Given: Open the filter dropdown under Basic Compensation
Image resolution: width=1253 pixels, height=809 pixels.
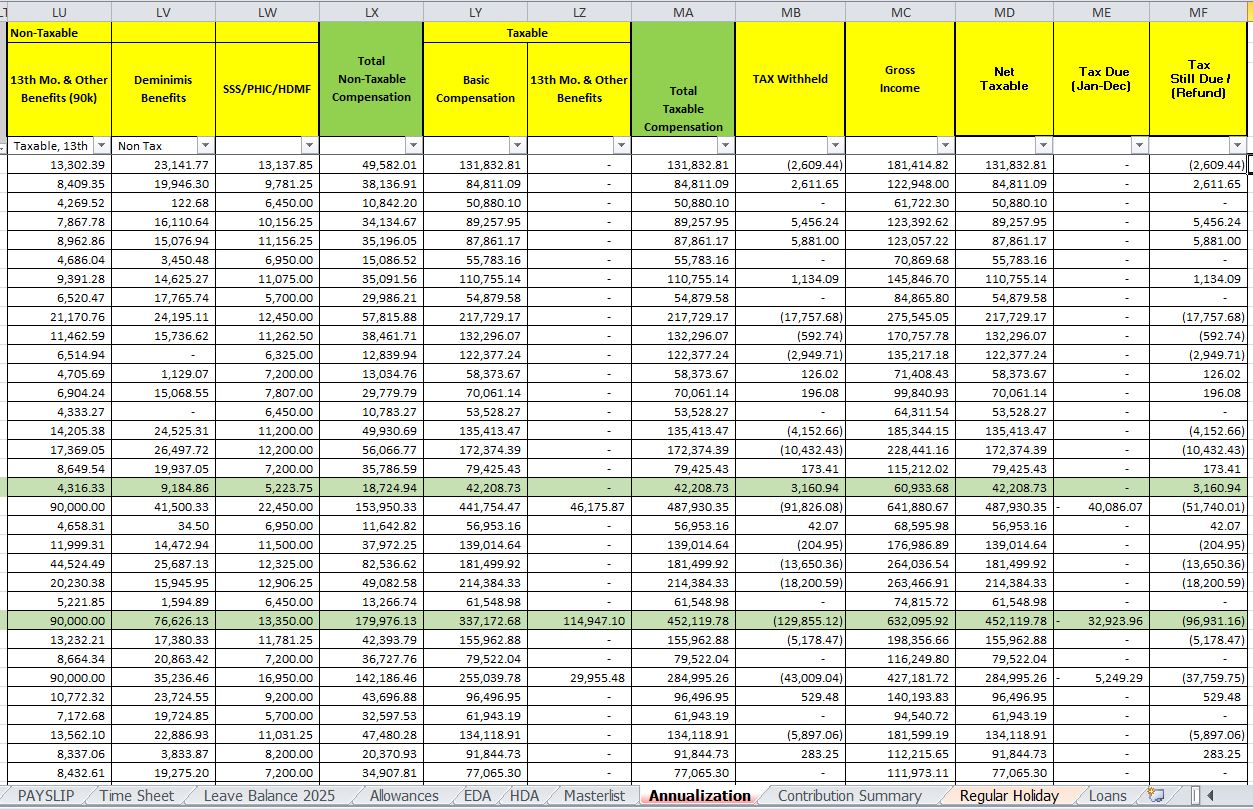Looking at the screenshot, I should pyautogui.click(x=517, y=146).
